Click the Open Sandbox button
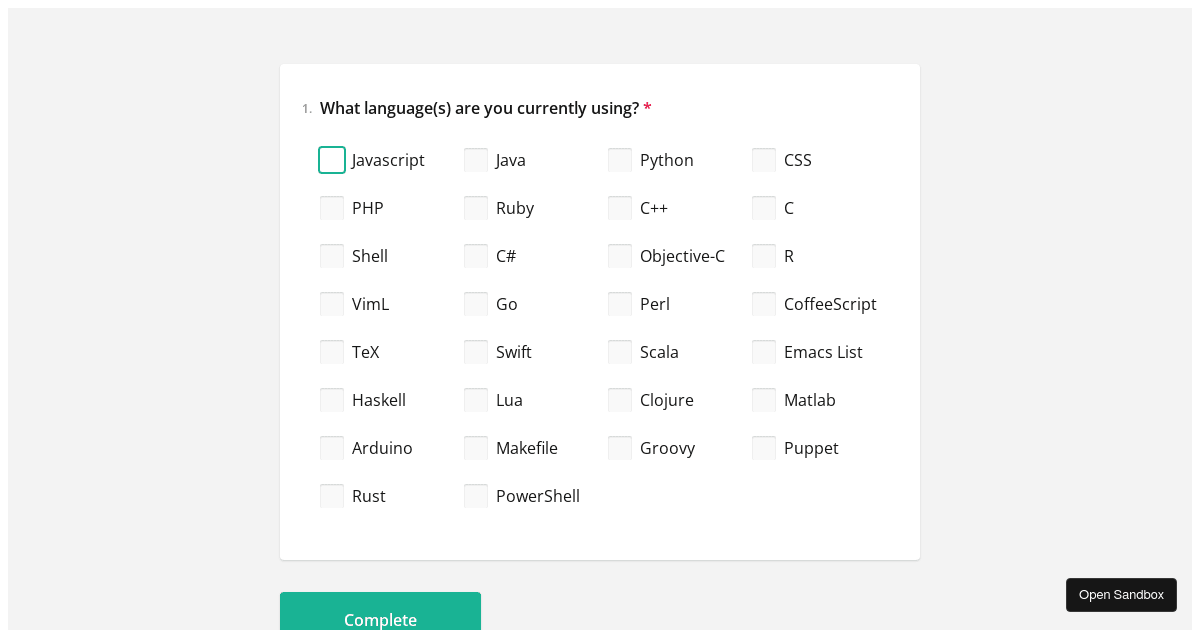This screenshot has height=630, width=1200. pyautogui.click(x=1121, y=595)
